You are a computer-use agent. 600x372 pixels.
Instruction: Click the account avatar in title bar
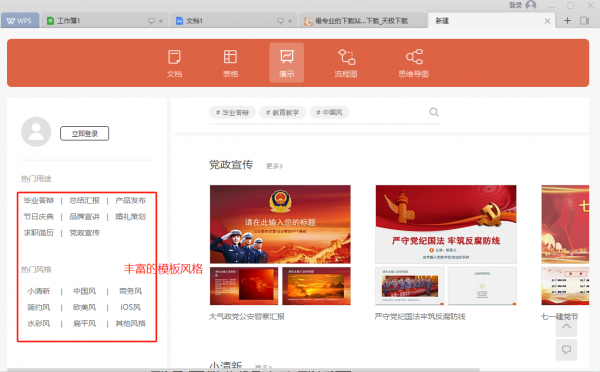pos(531,5)
